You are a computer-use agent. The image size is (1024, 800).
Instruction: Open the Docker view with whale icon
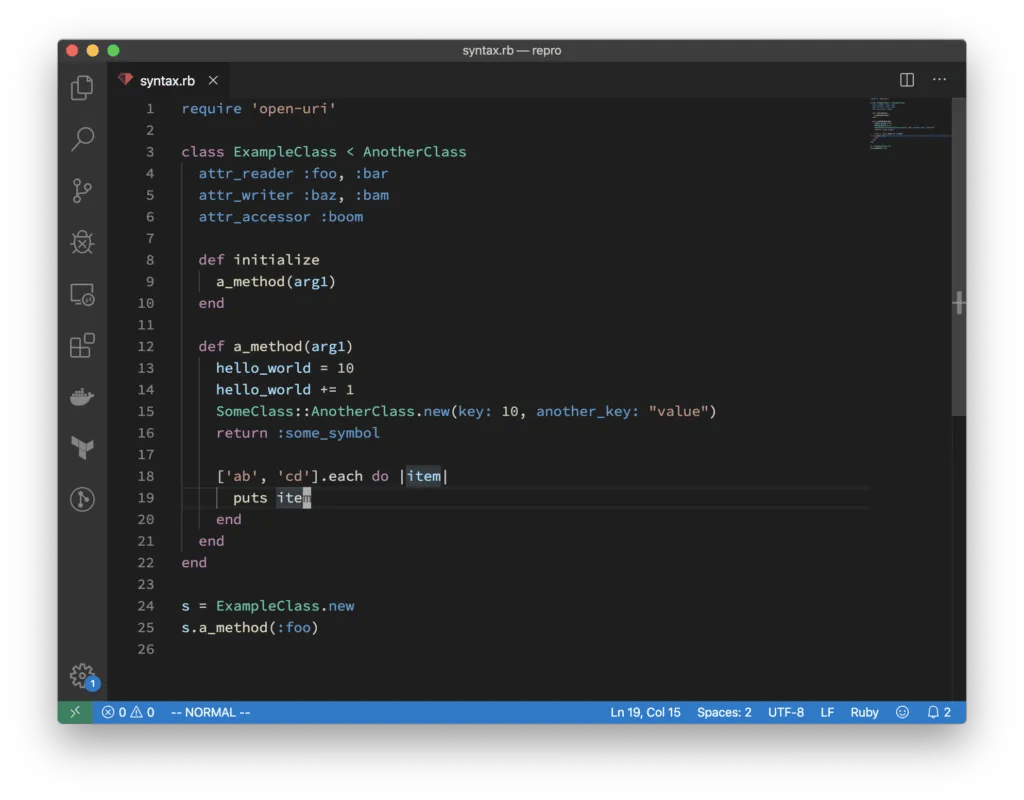click(82, 396)
